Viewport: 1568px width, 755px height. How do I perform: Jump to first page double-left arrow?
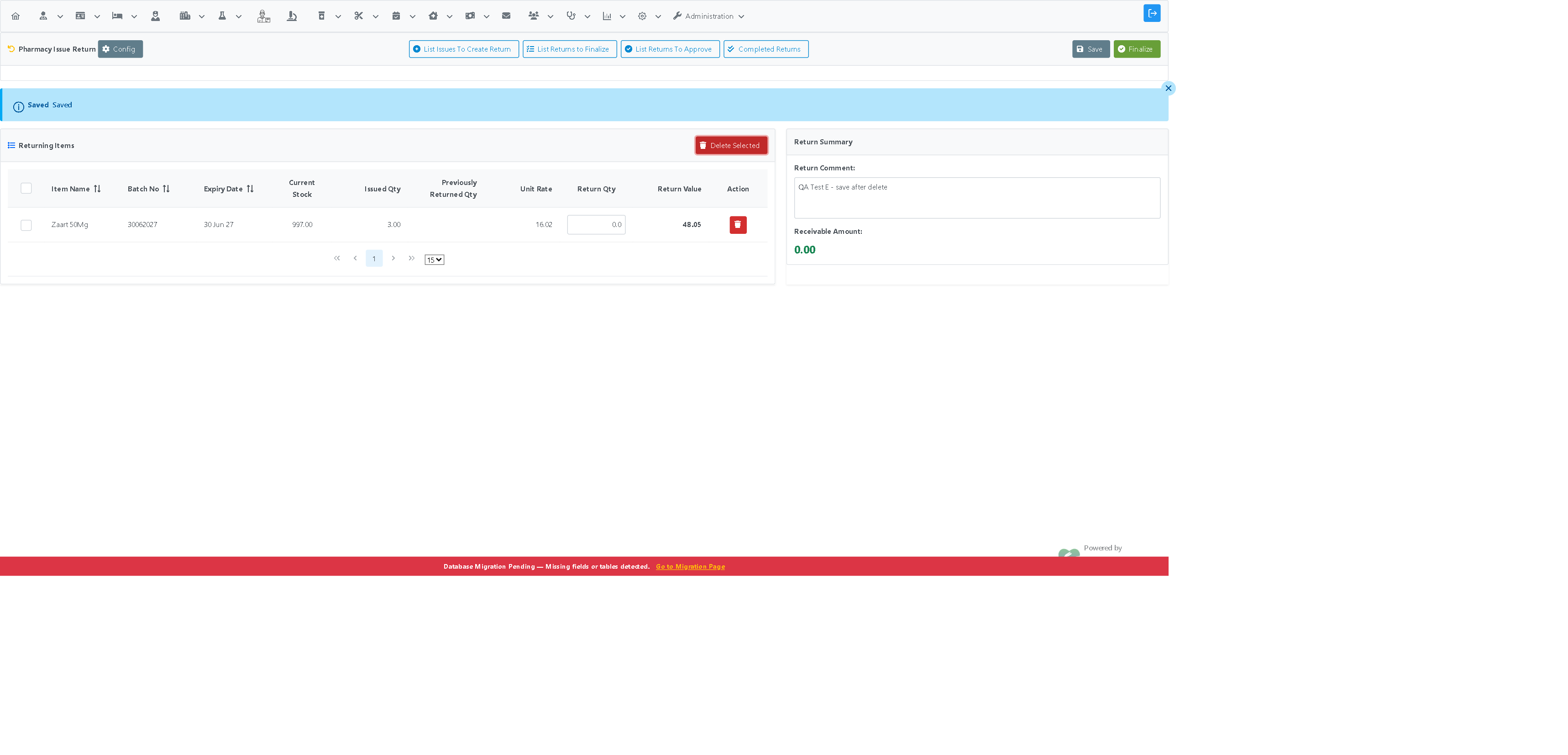click(336, 258)
